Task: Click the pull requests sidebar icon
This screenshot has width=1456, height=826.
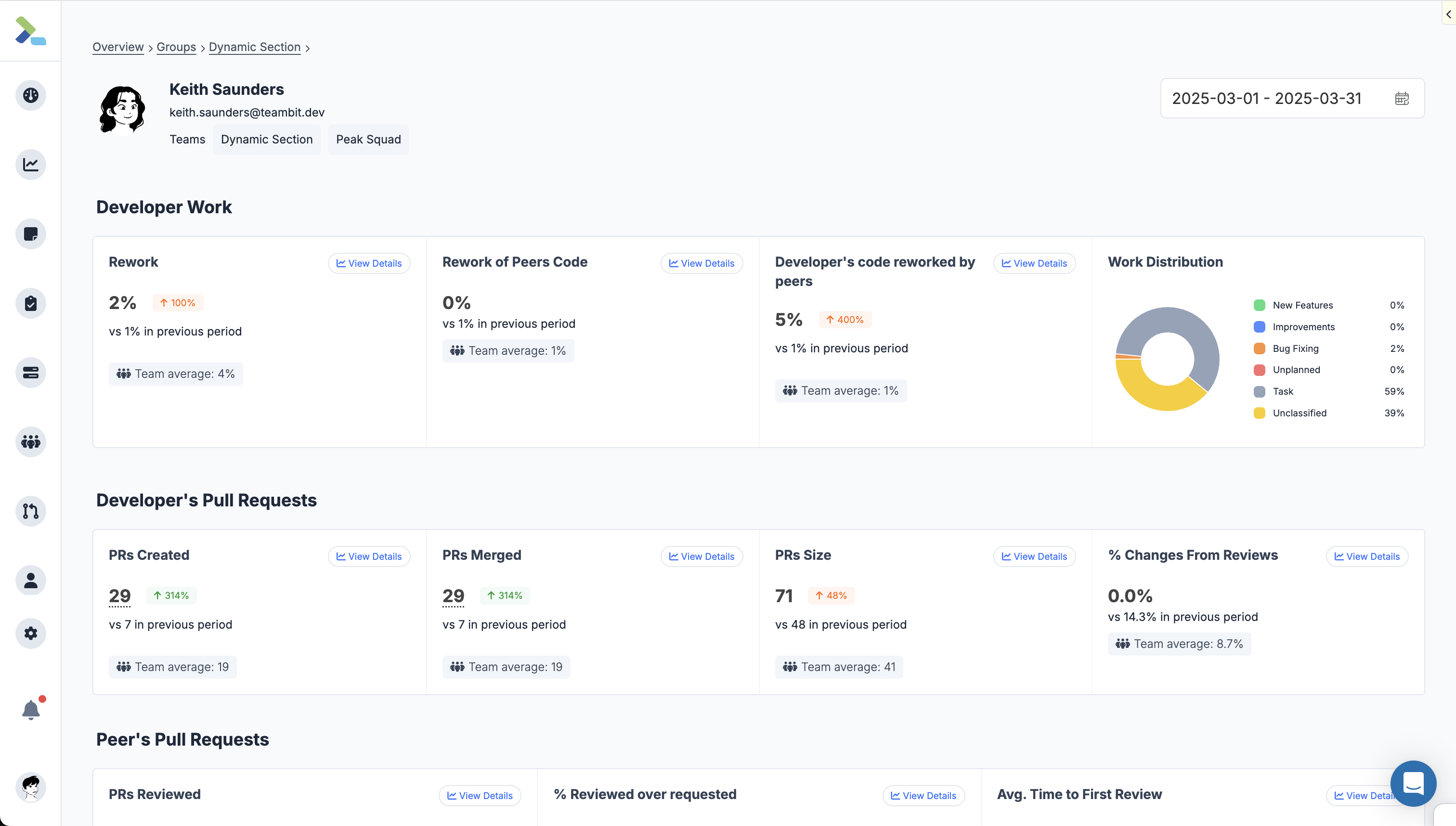Action: pos(31,511)
